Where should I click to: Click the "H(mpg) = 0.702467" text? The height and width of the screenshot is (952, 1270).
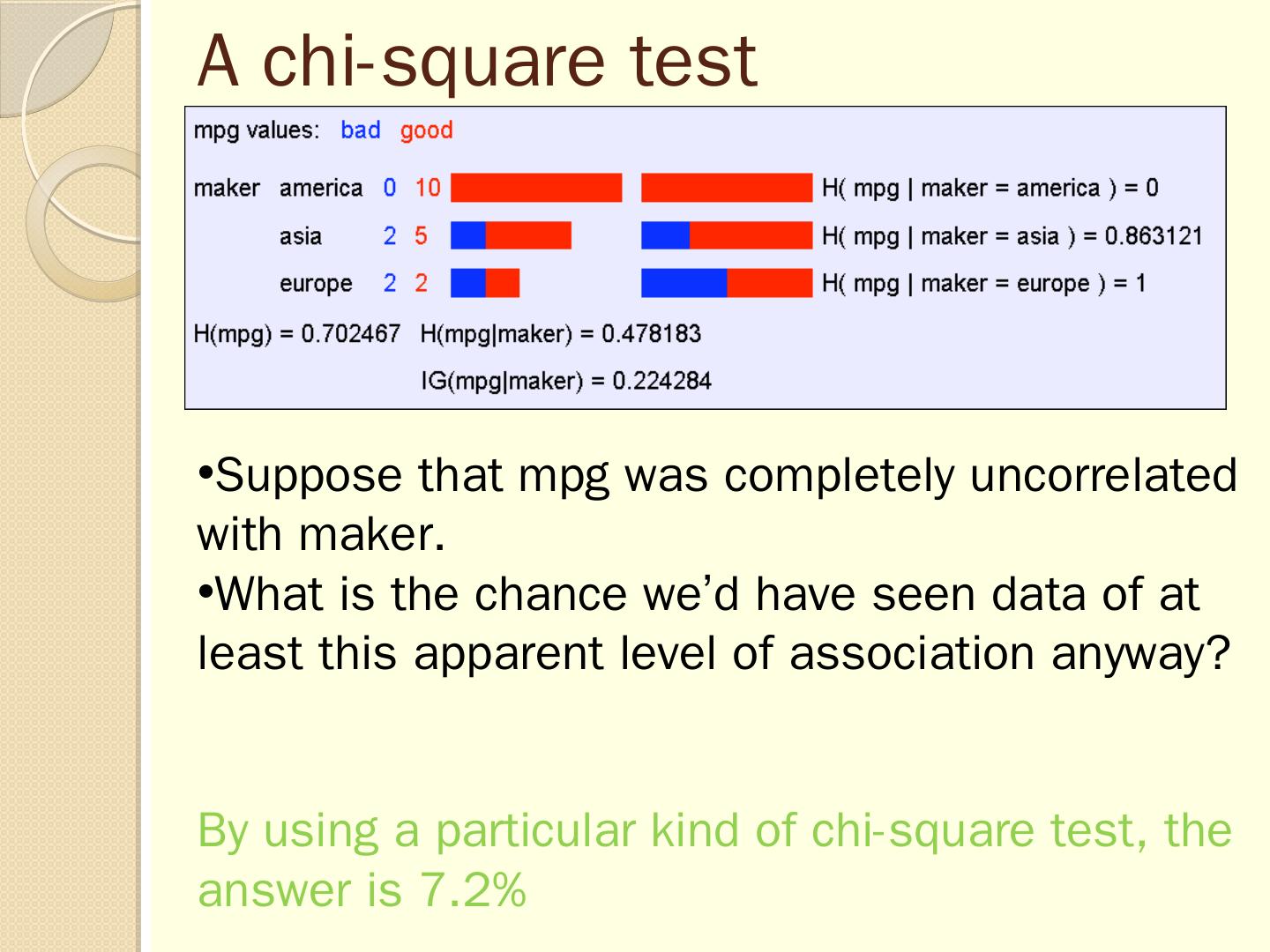297,334
